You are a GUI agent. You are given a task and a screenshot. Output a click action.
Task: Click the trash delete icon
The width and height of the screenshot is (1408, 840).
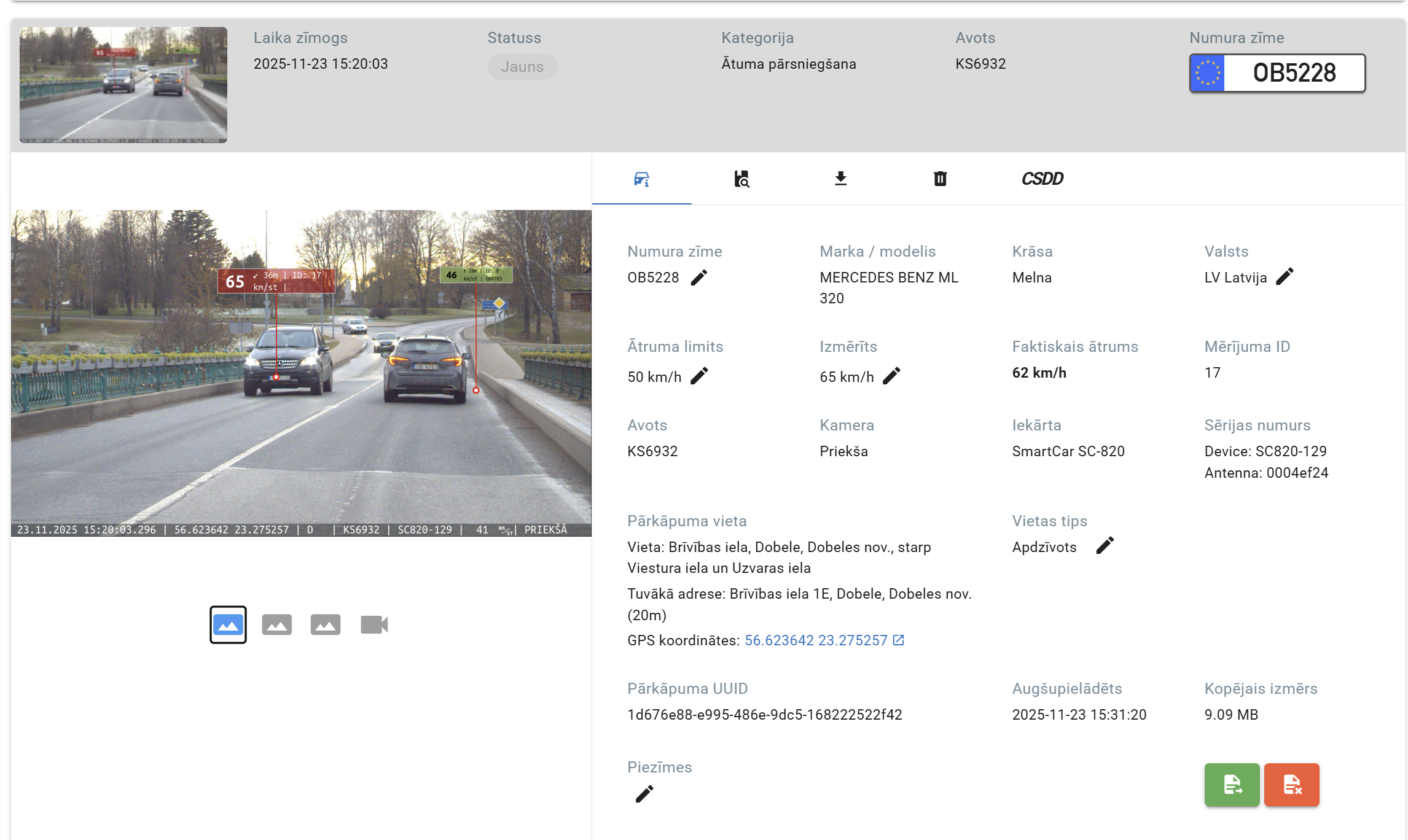[x=940, y=179]
